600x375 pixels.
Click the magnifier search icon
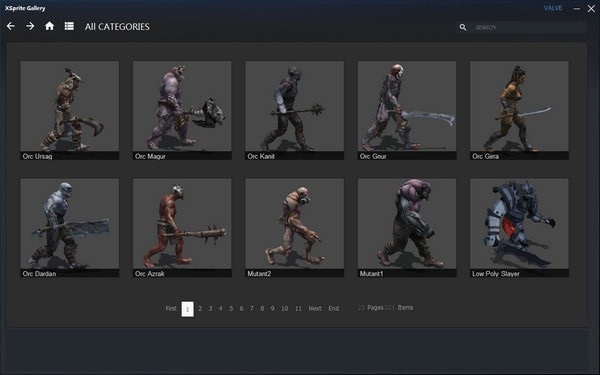pos(463,27)
